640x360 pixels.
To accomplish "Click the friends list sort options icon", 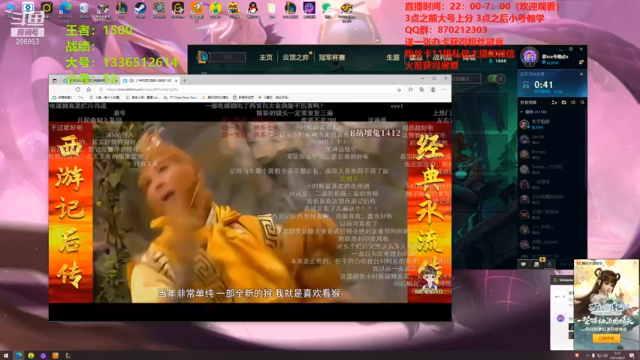I will (x=573, y=102).
